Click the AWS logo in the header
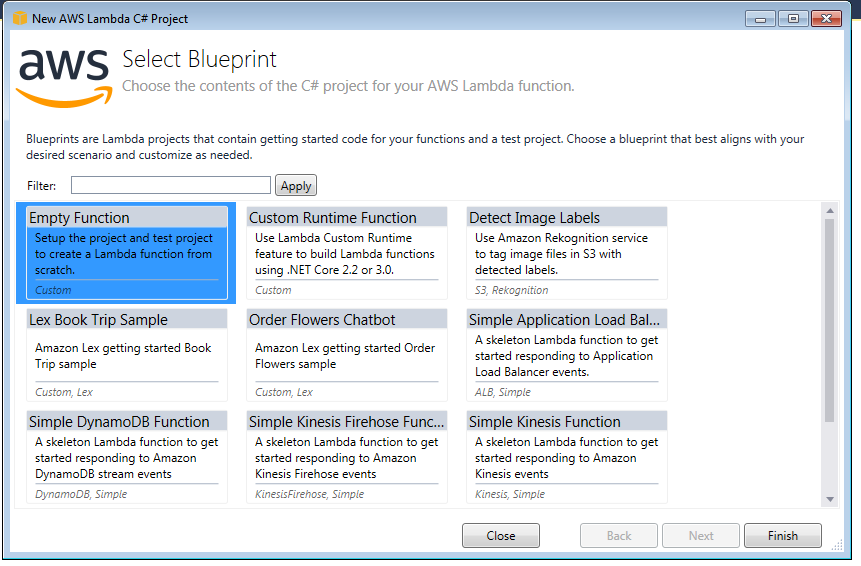 click(65, 77)
